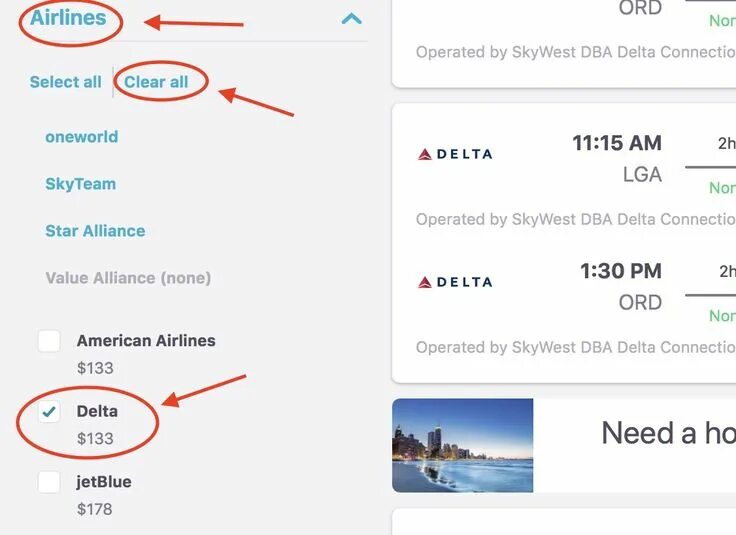This screenshot has width=736, height=535.
Task: Click the Delta logo on the 1:30 PM flight
Action: (x=454, y=282)
